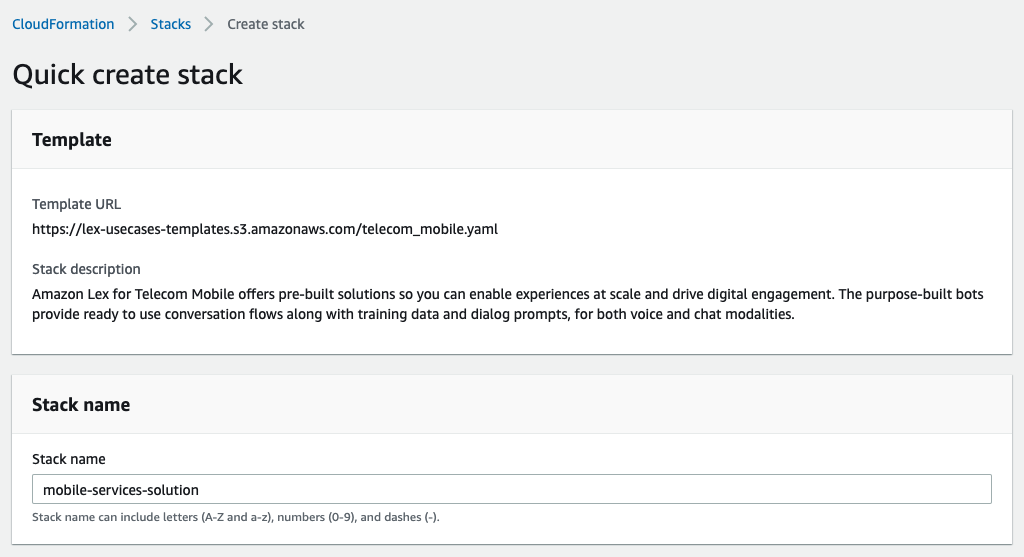Click the Template URL label
This screenshot has width=1024, height=557.
(x=76, y=204)
